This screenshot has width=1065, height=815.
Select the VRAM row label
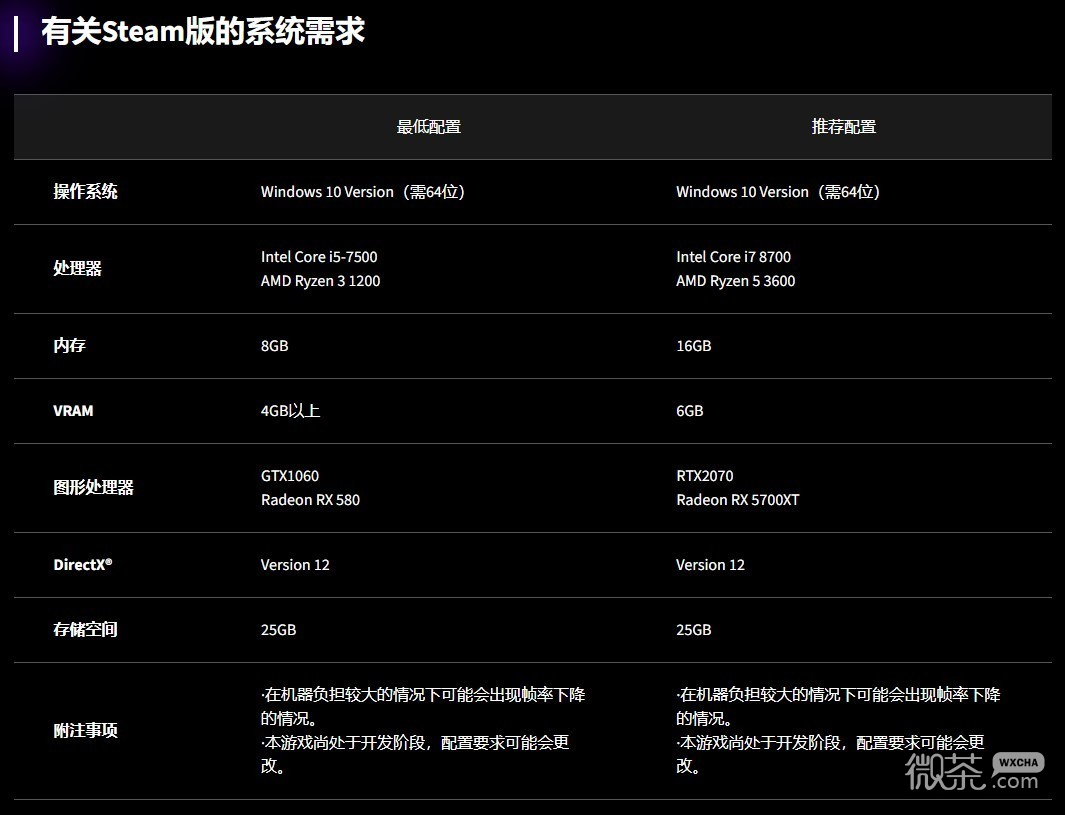[73, 411]
